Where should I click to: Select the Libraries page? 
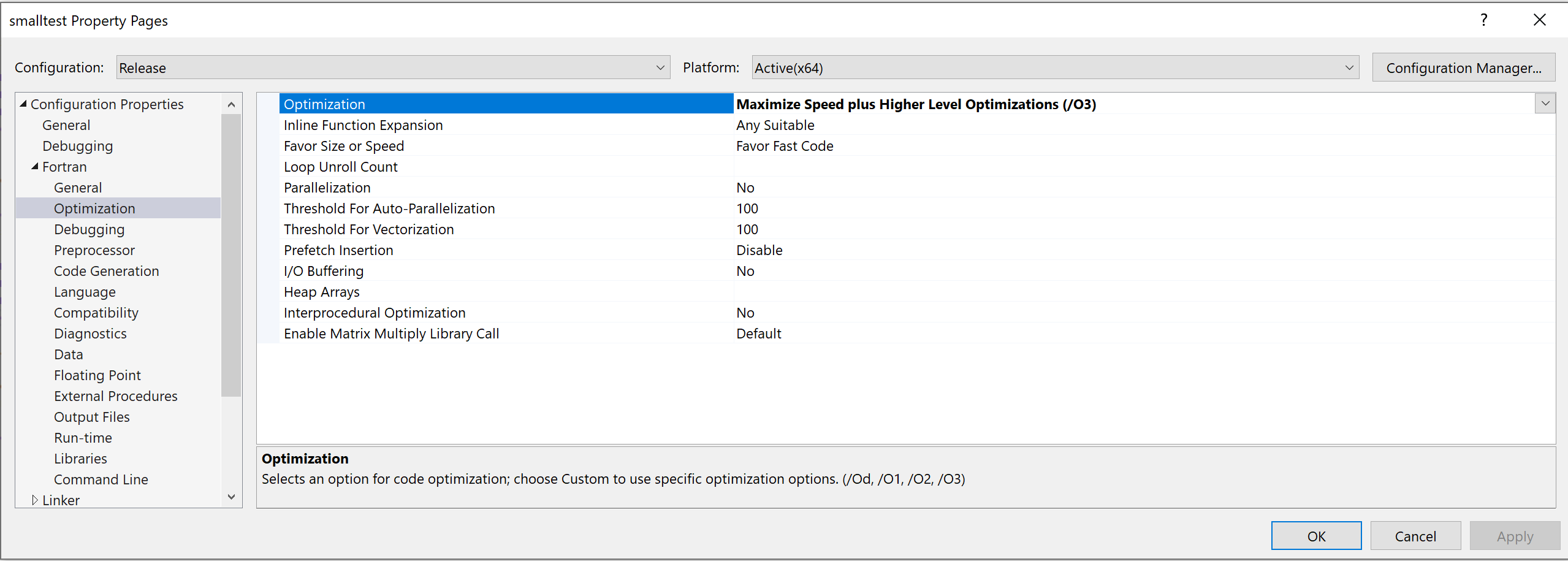click(80, 458)
